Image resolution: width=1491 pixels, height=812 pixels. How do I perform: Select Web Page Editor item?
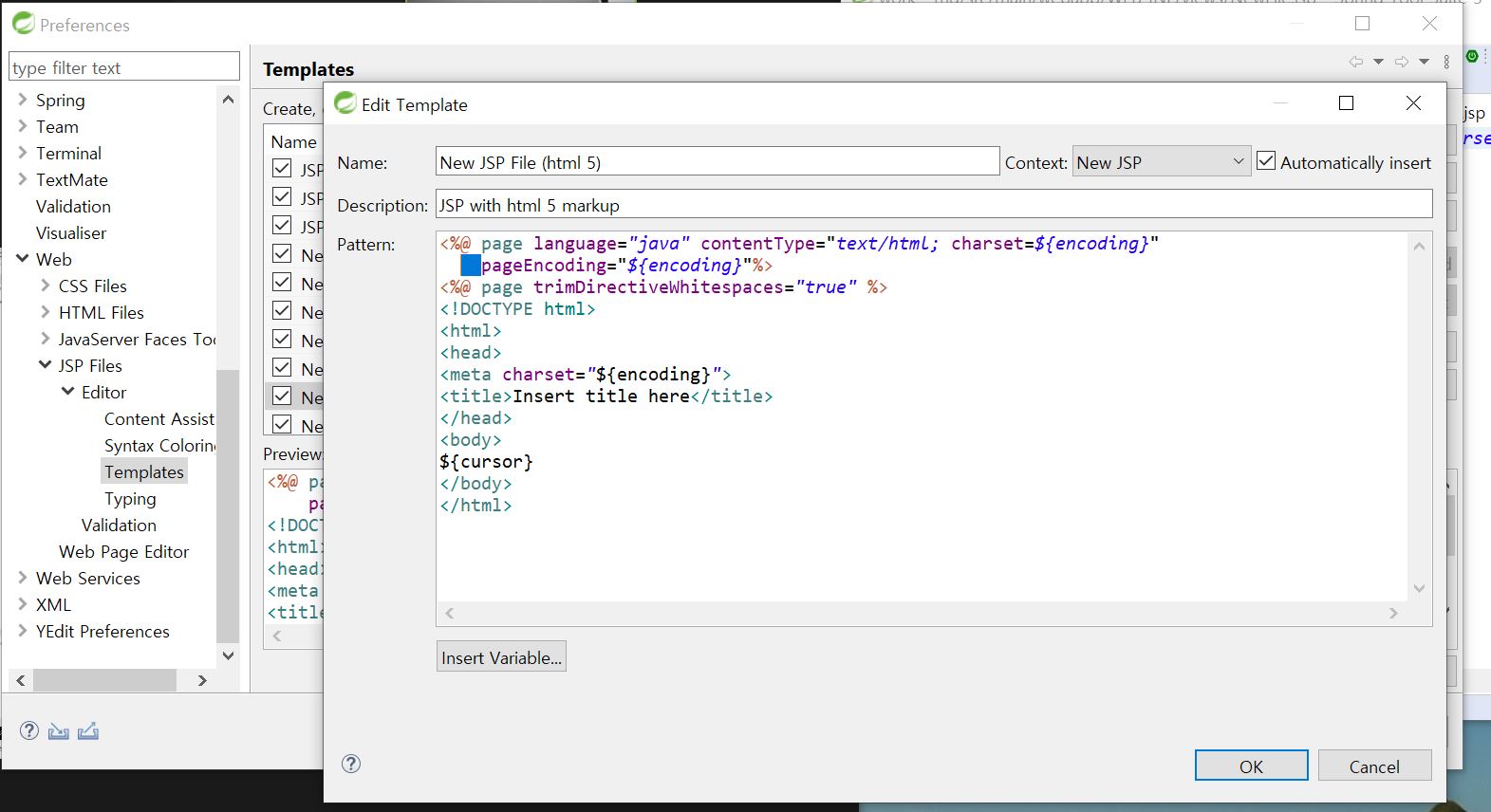pyautogui.click(x=123, y=551)
